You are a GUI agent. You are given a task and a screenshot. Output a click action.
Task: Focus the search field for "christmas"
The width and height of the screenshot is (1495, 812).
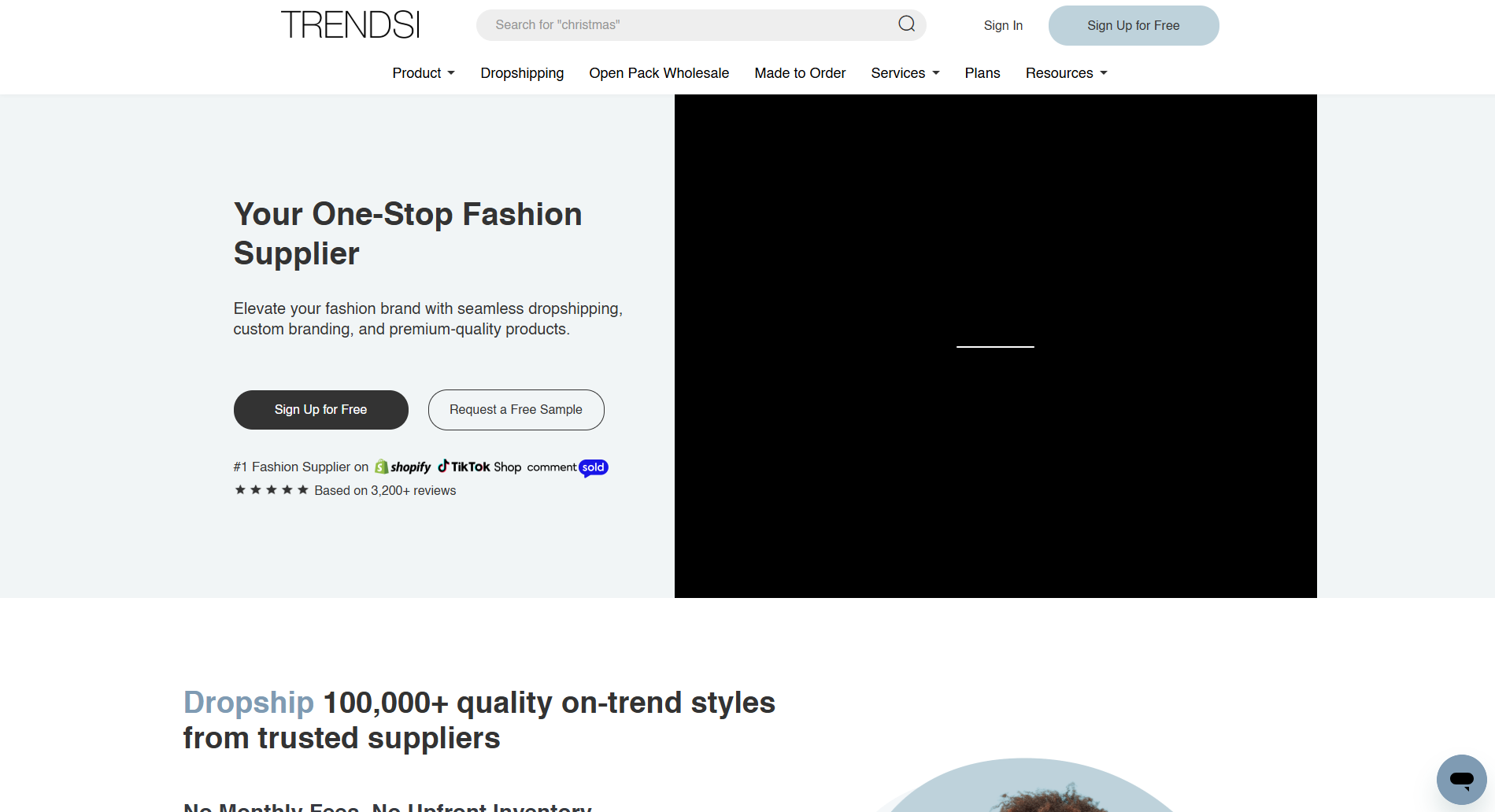pos(685,25)
